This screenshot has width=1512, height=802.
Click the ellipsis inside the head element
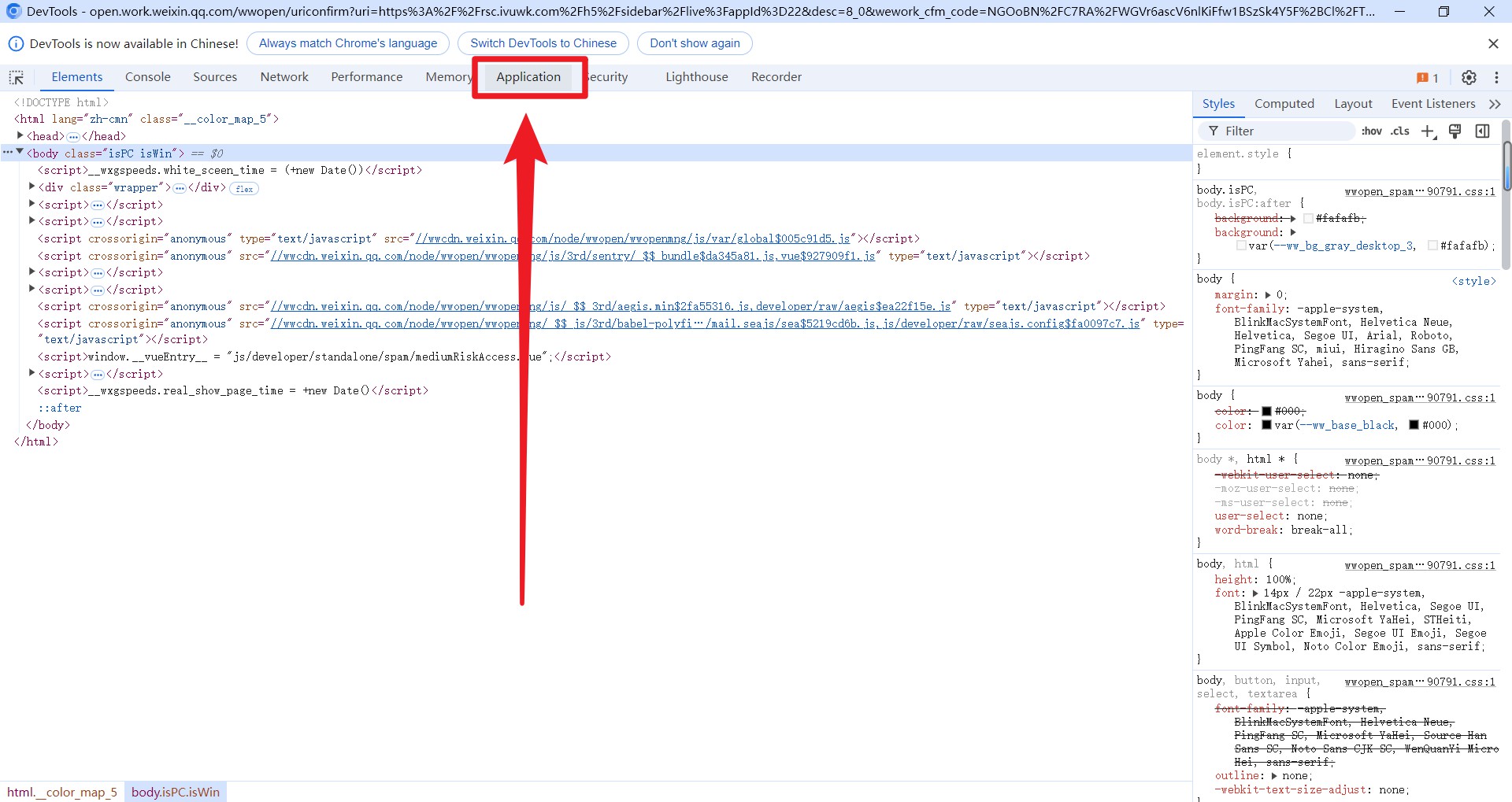coord(73,137)
